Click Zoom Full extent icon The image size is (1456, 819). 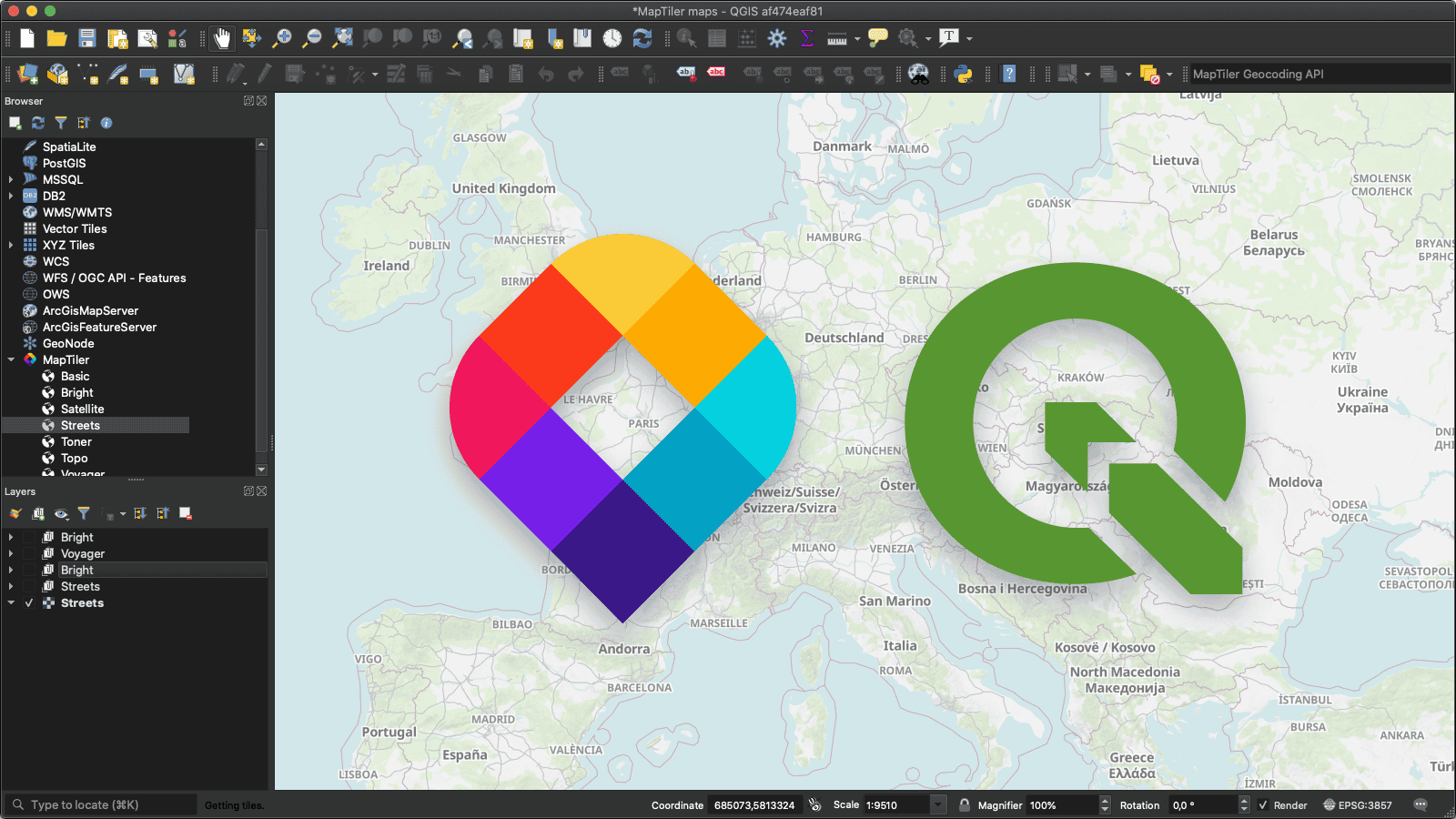click(x=341, y=38)
